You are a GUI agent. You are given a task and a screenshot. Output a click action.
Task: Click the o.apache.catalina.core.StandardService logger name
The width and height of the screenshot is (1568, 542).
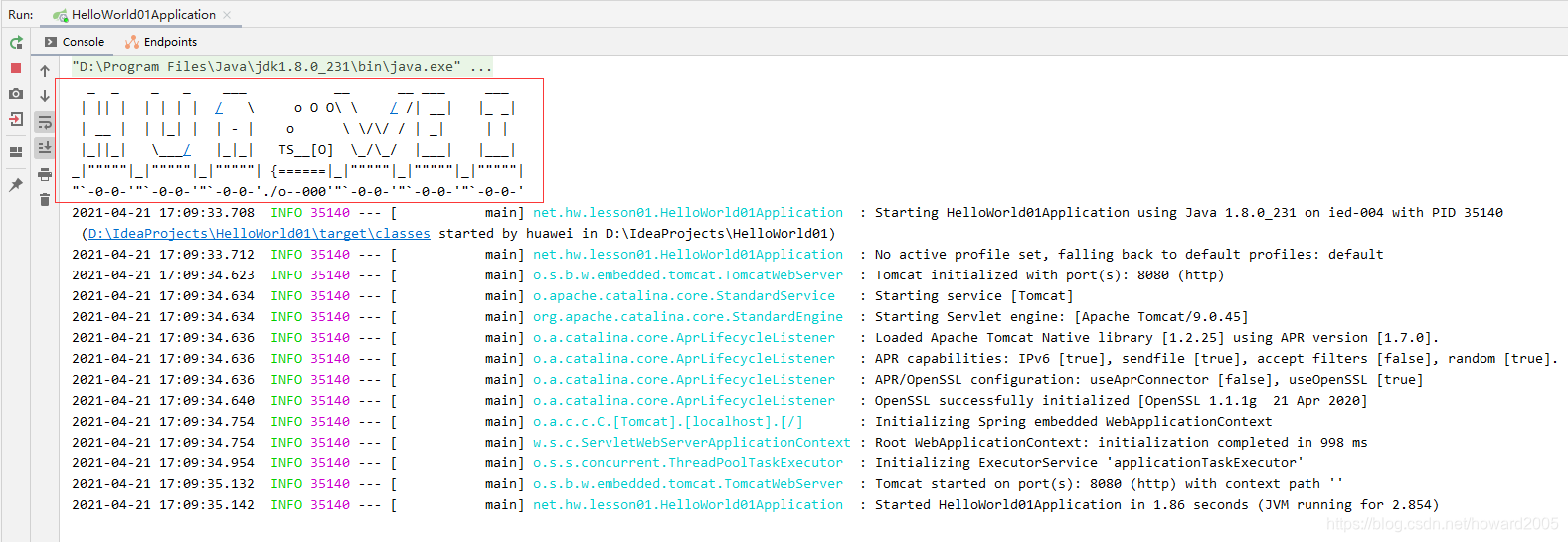click(684, 296)
